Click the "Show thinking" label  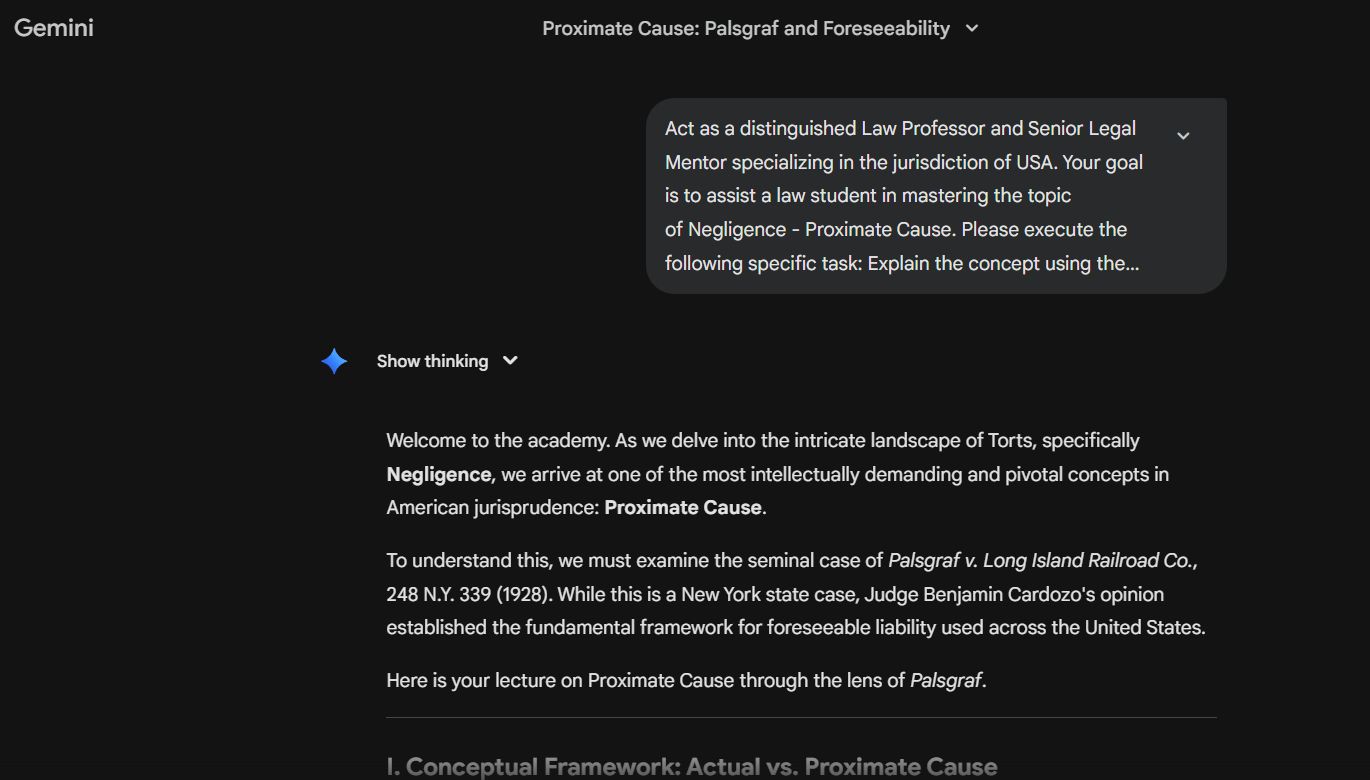[432, 361]
